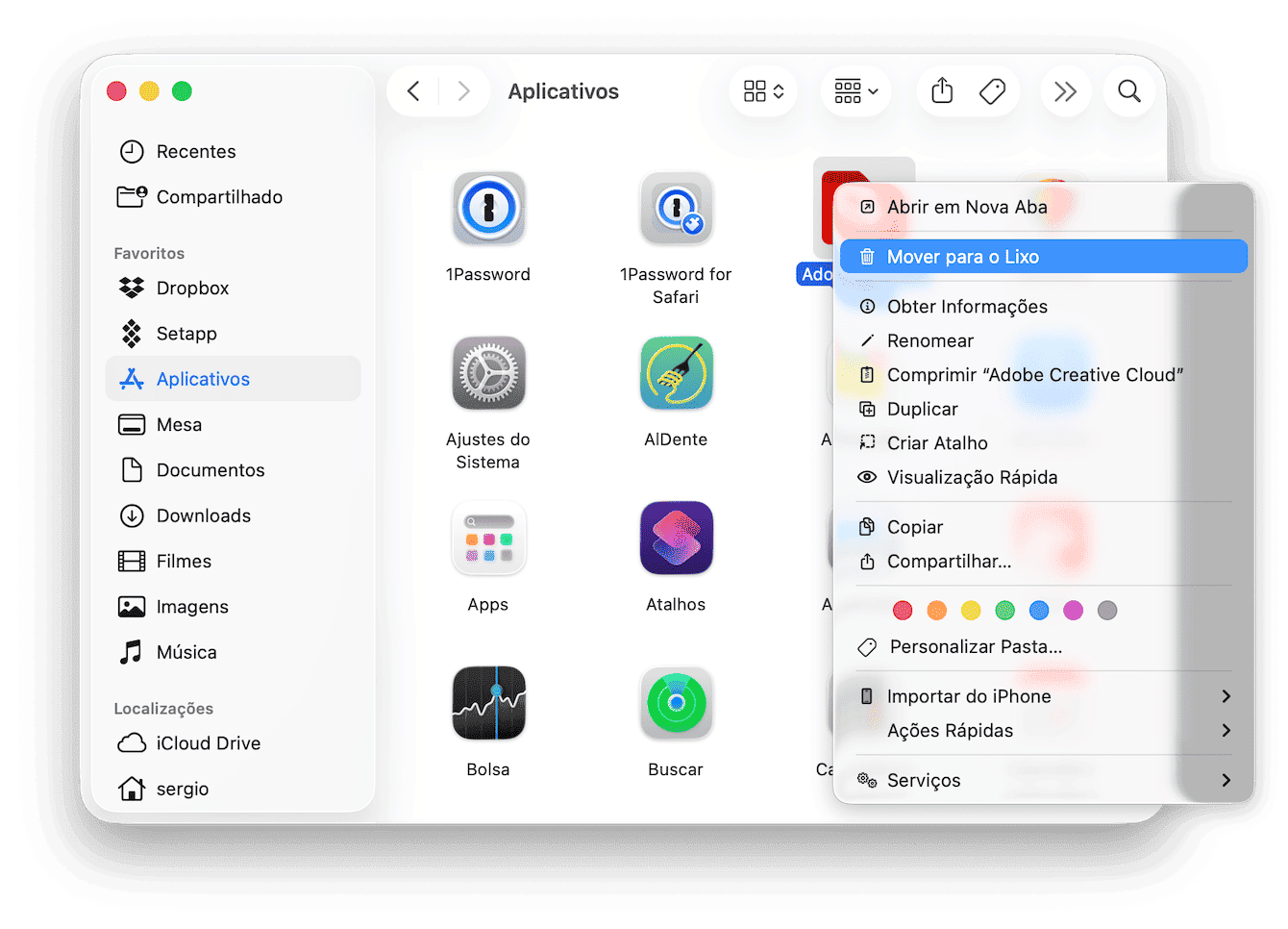Open Música in the sidebar
1288x929 pixels.
point(234,652)
